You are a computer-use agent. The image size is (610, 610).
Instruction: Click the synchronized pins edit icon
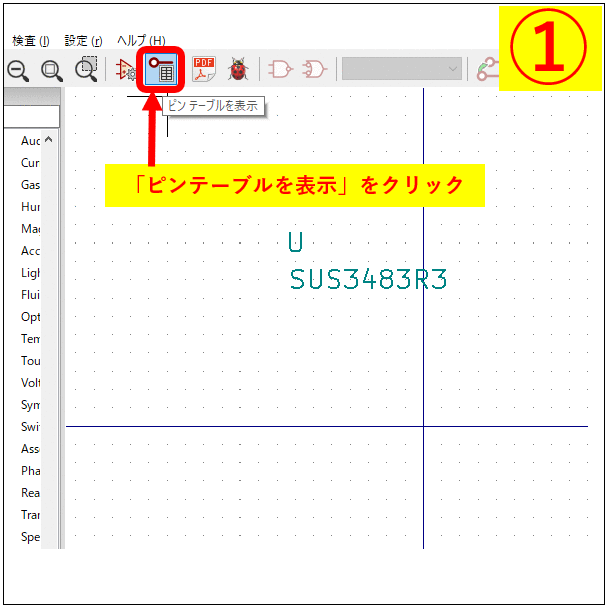click(486, 70)
